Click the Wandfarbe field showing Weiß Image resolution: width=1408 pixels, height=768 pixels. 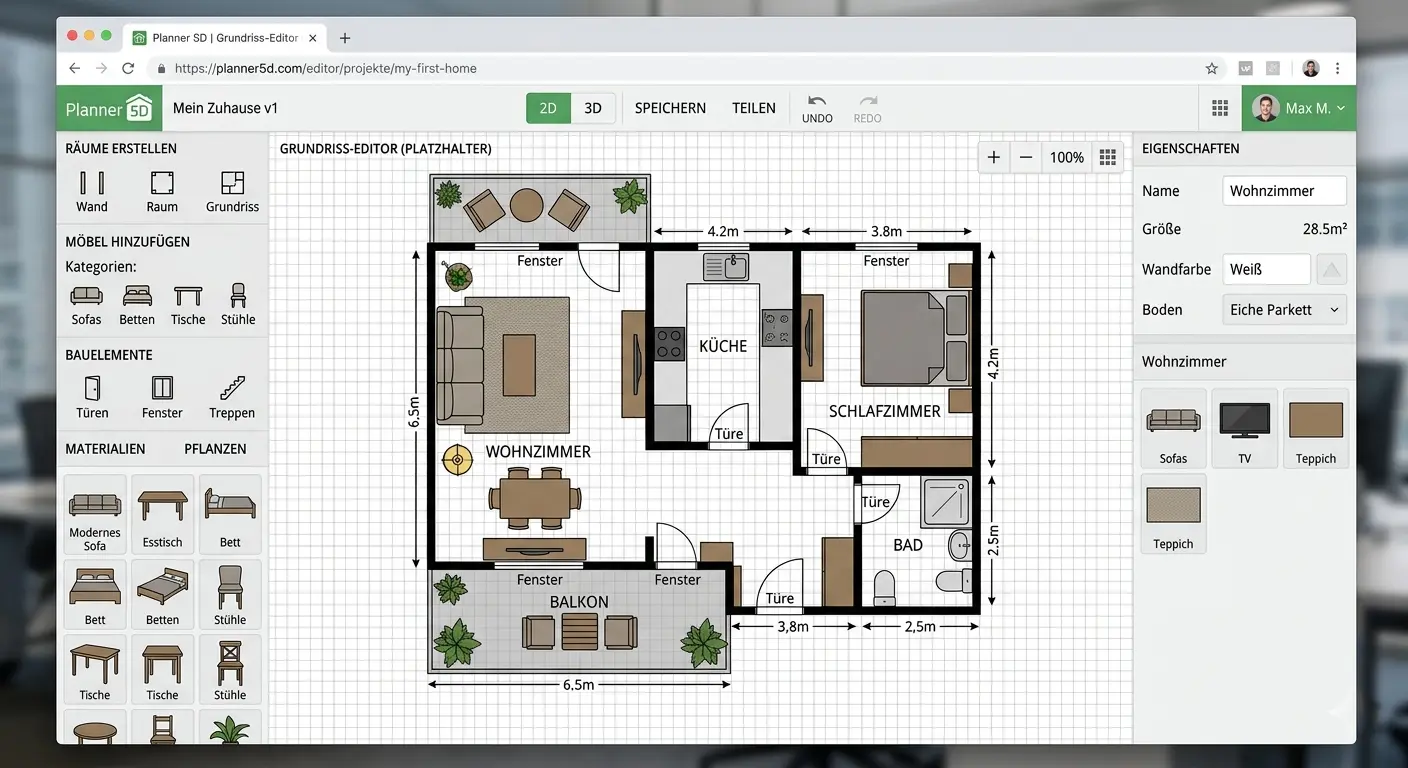coord(1266,269)
